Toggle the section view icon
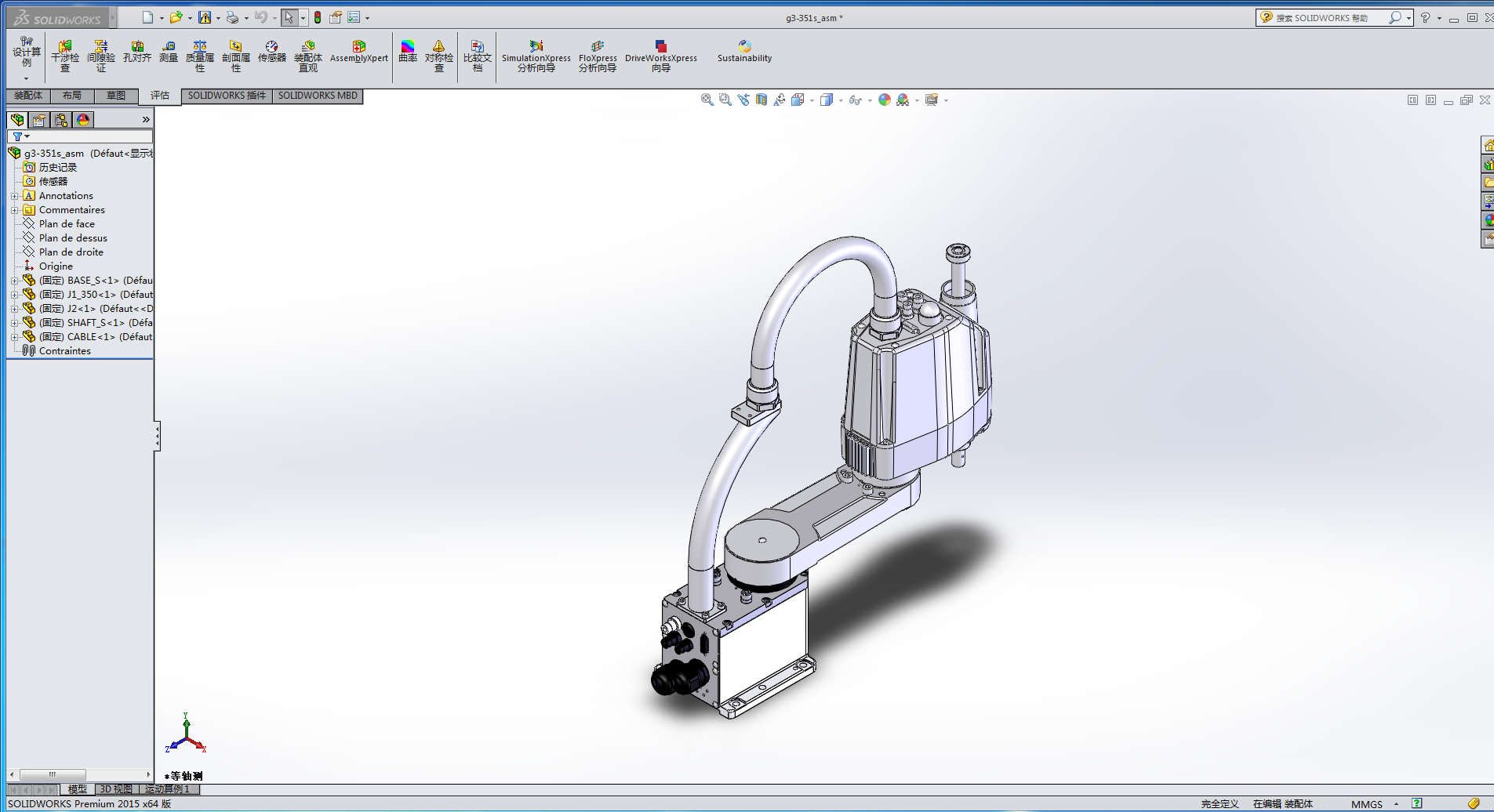The width and height of the screenshot is (1494, 812). click(761, 100)
